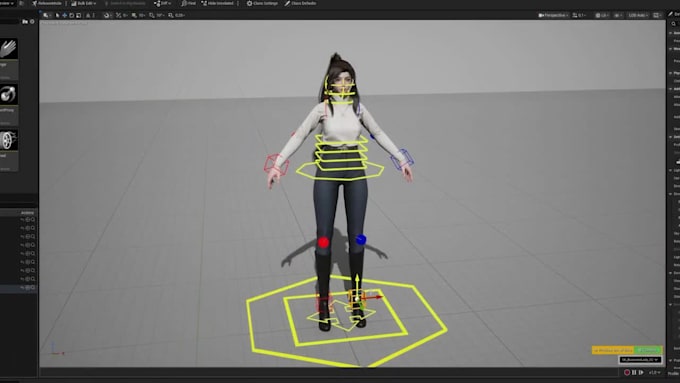The height and width of the screenshot is (383, 680).
Task: Click the wheel thumbnail in left panel
Action: tap(8, 140)
